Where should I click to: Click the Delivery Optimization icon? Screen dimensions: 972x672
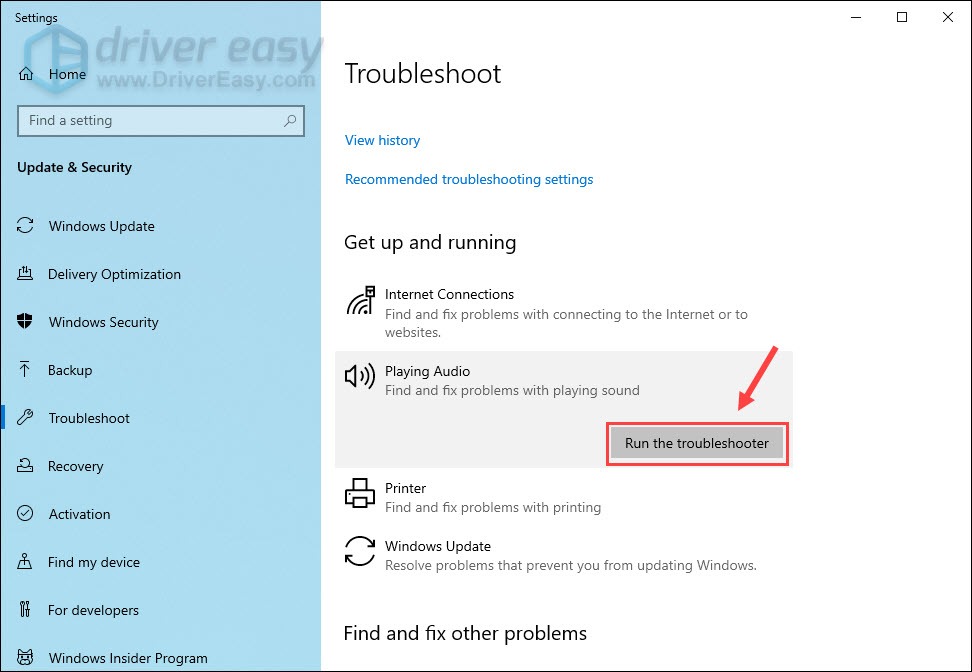pyautogui.click(x=25, y=273)
